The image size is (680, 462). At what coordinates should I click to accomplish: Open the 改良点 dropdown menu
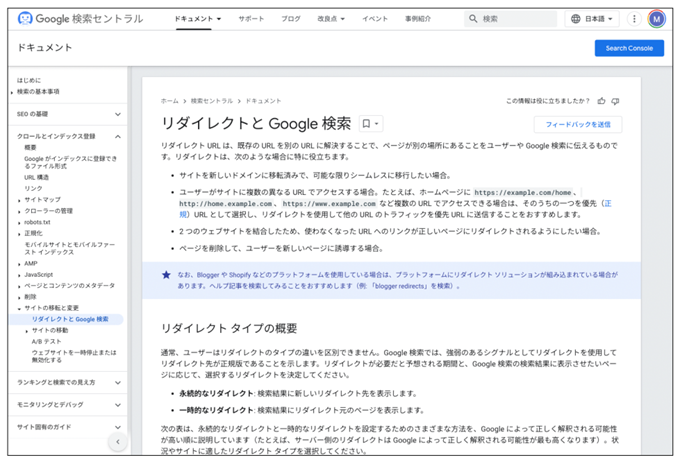[331, 19]
